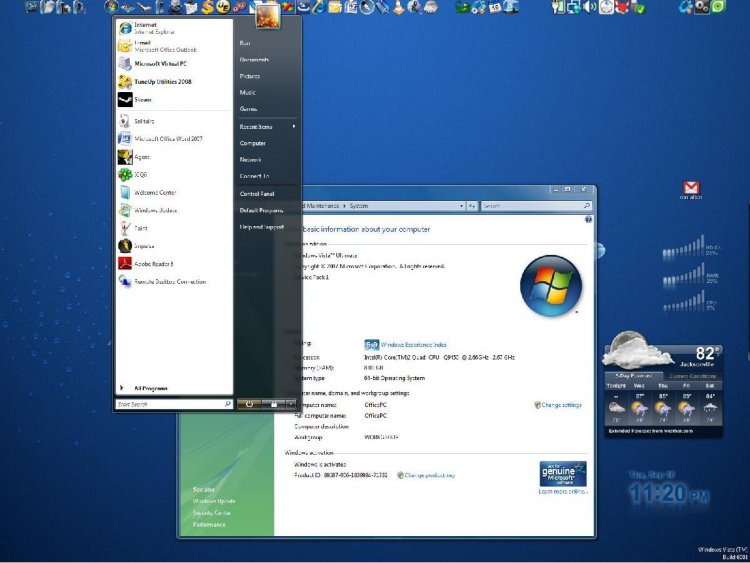Open E-mail Microsoft Office Outlook entry
Image resolution: width=750 pixels, height=563 pixels.
[173, 46]
